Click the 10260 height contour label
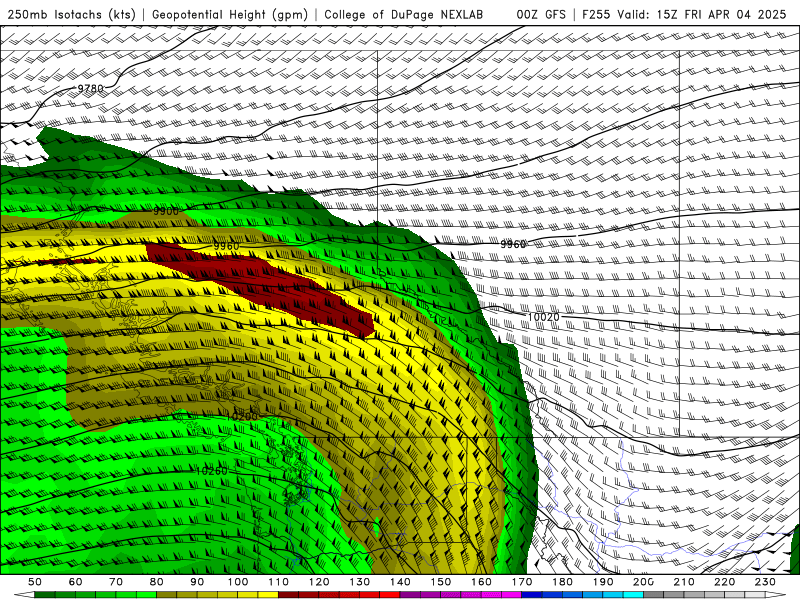 (x=211, y=471)
